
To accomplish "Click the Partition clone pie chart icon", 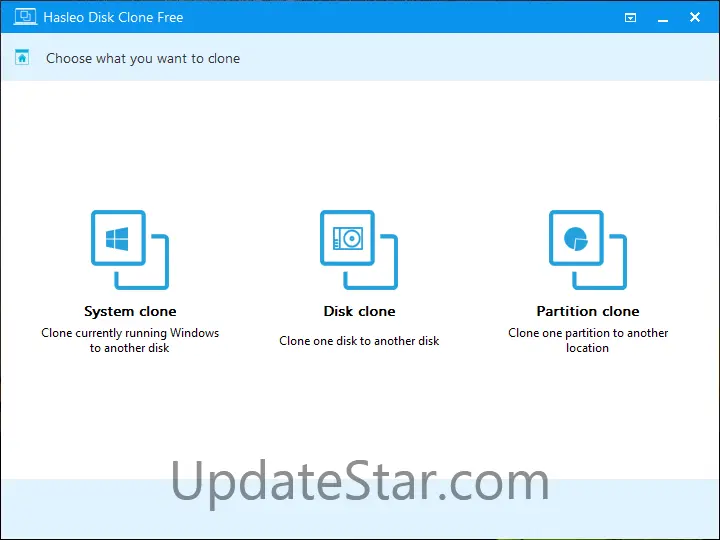I will [588, 250].
